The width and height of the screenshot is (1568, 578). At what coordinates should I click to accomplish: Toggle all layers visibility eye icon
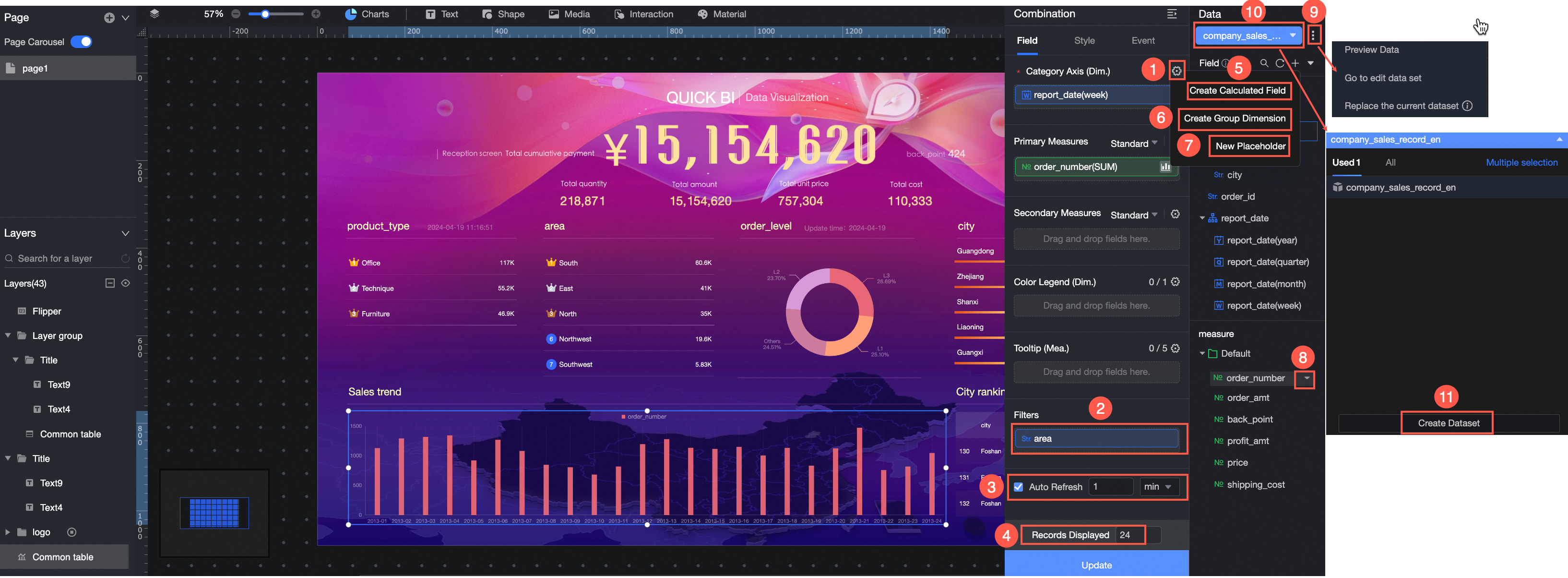tap(125, 283)
